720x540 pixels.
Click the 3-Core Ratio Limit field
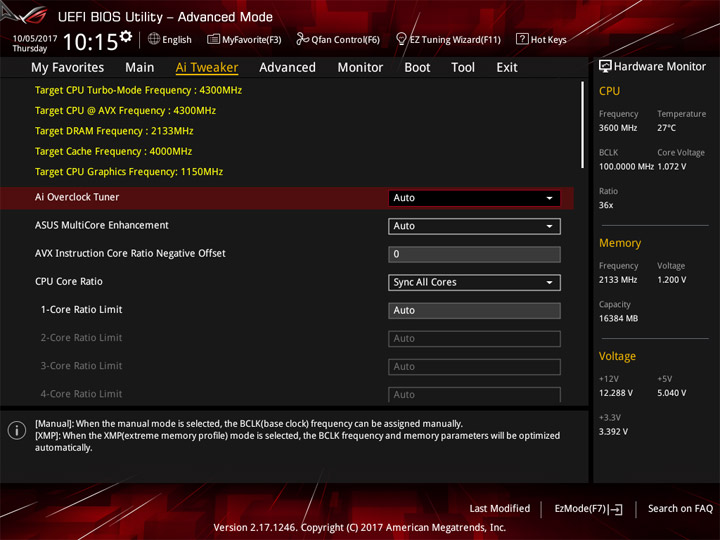coord(474,367)
